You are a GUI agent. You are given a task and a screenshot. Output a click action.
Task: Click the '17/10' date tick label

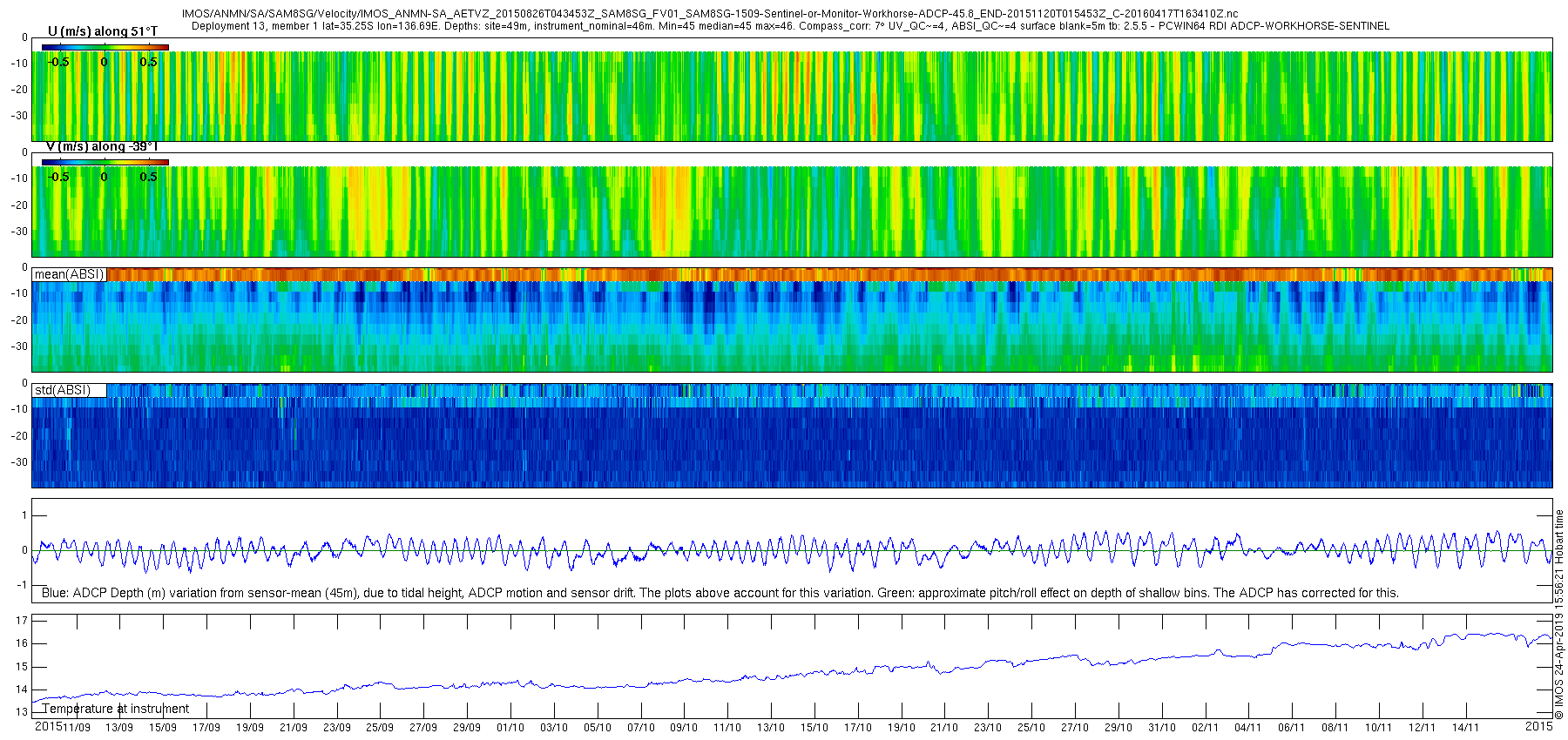click(x=858, y=728)
